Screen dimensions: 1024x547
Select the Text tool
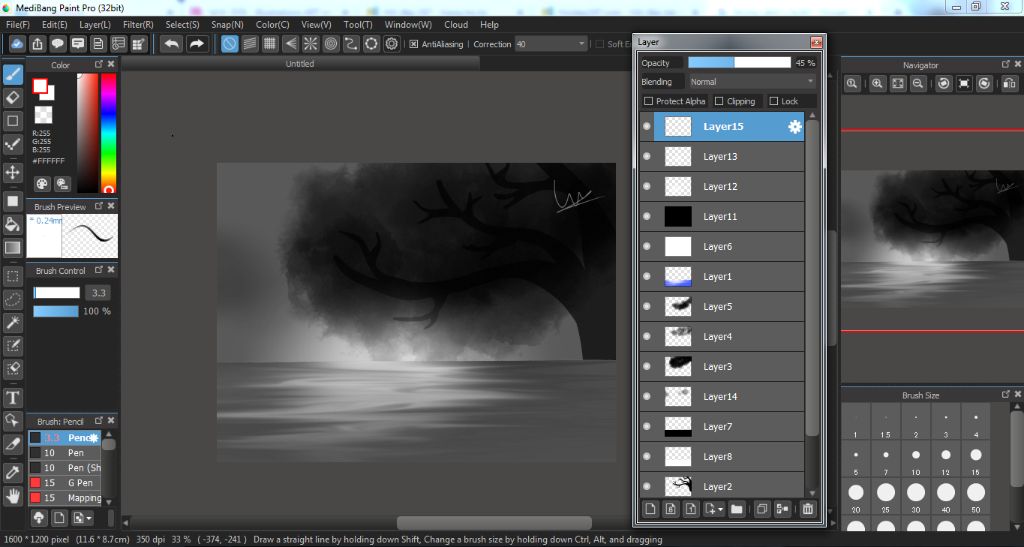pos(12,398)
